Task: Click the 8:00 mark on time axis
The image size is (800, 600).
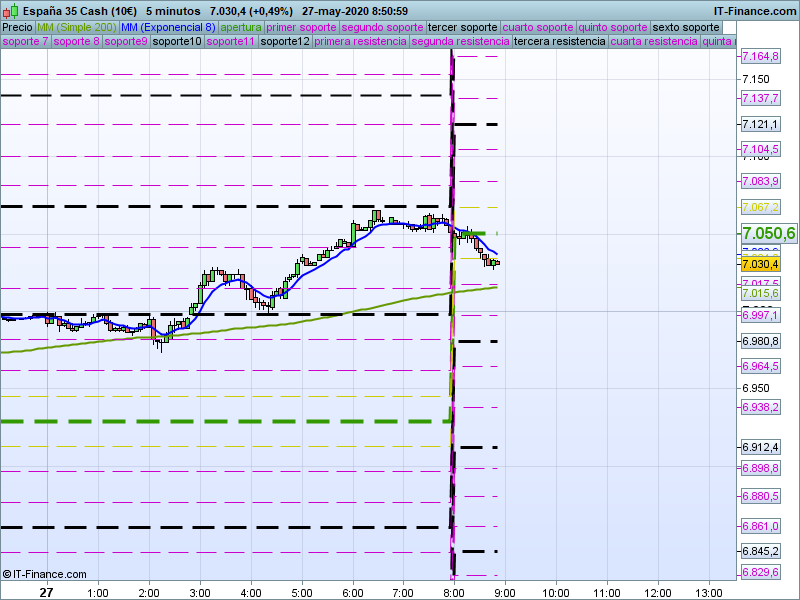Action: pos(454,592)
